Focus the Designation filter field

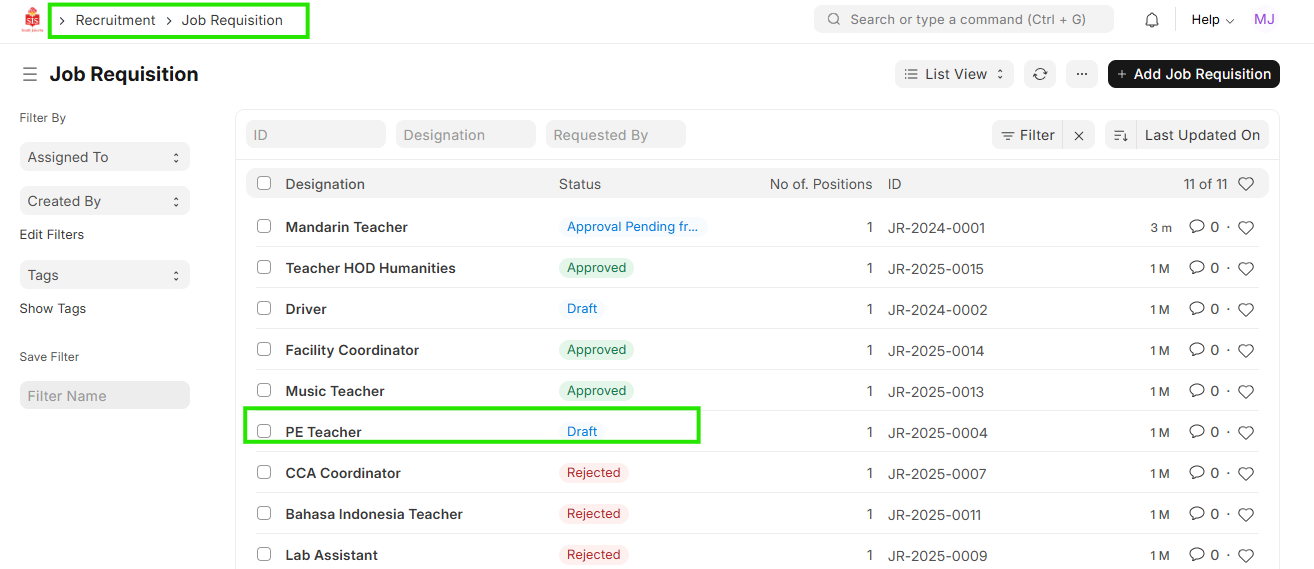coord(466,135)
